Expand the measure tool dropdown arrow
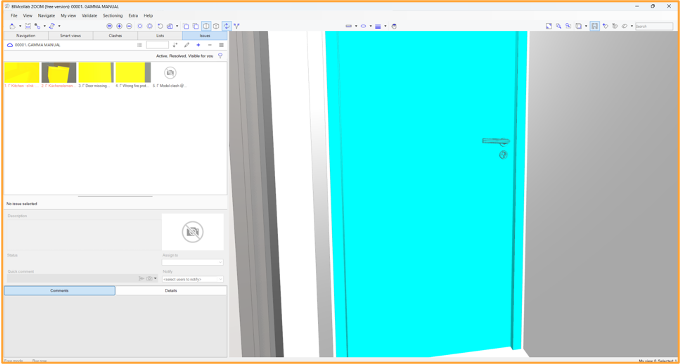 (356, 26)
